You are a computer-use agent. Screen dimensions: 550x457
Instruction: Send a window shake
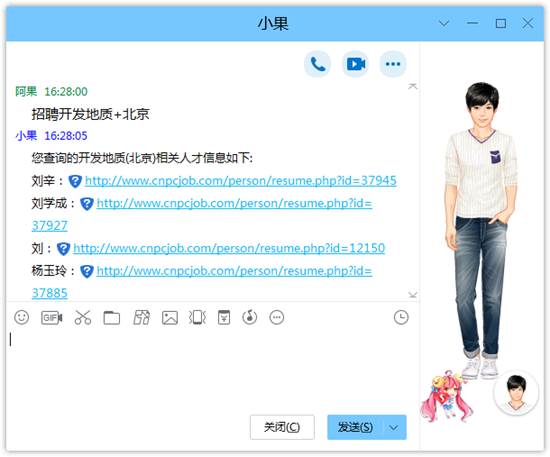(x=197, y=318)
